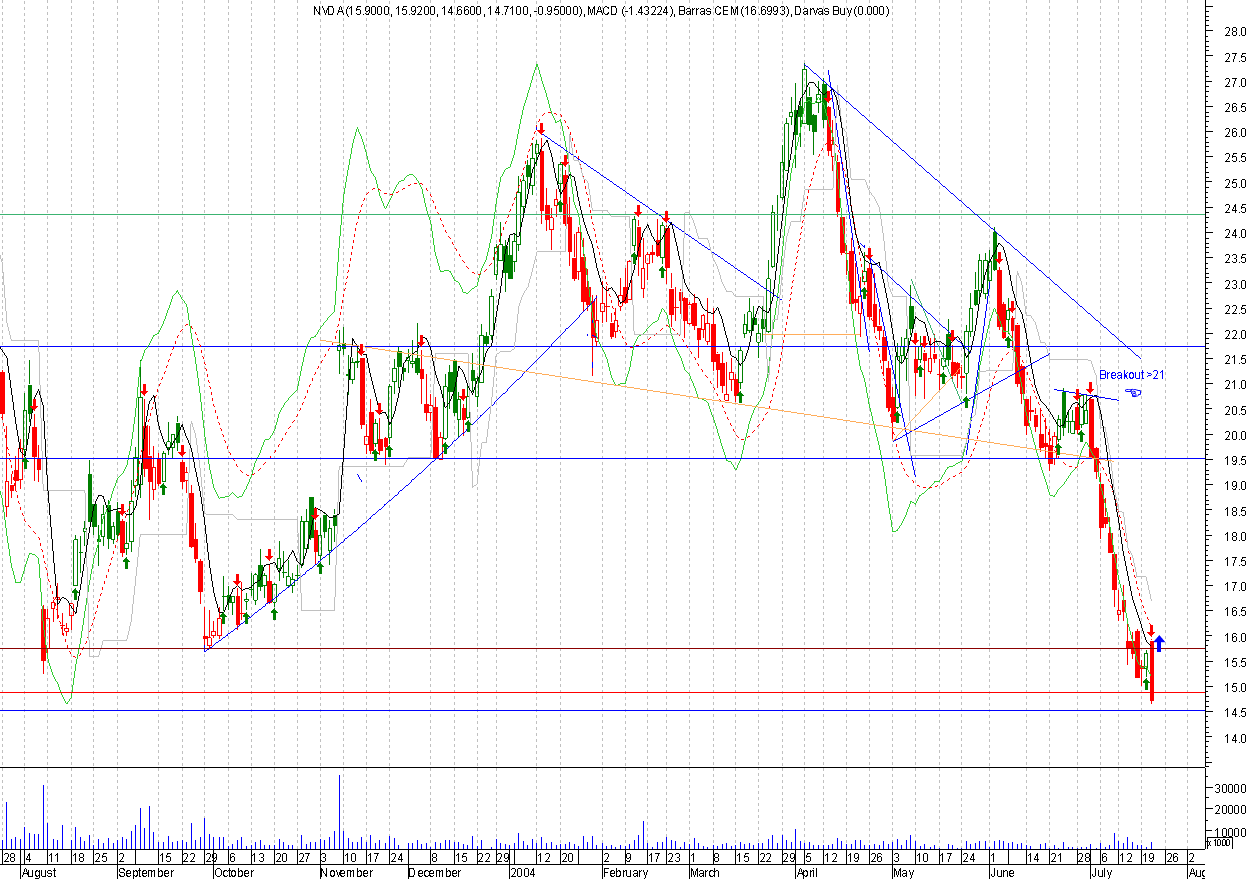1250x879 pixels.
Task: Select the blue horizontal support line at 19.5
Action: [x=600, y=459]
